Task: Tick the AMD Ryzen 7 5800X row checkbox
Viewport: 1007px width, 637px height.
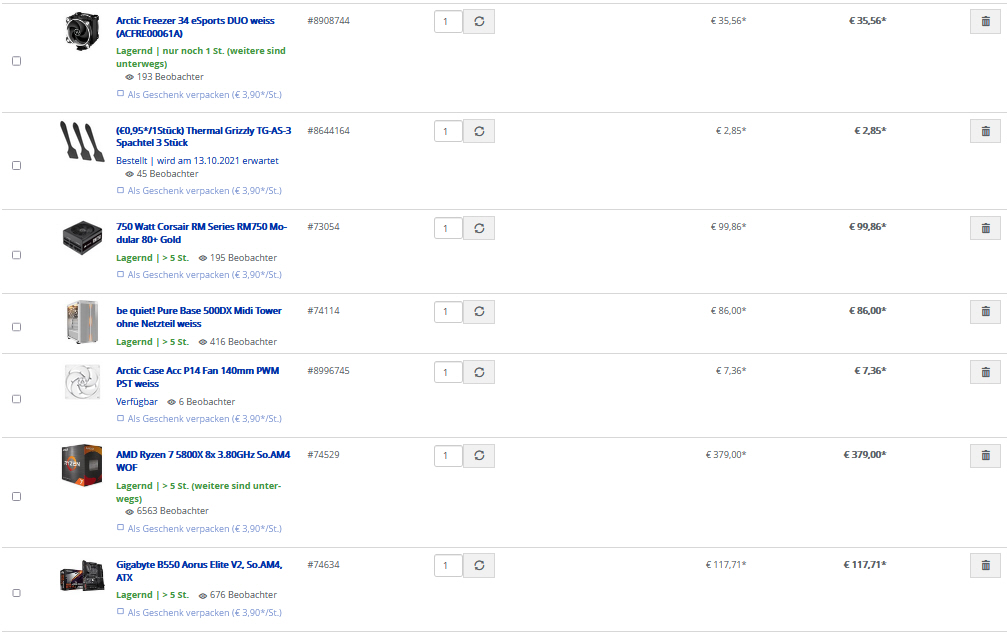Action: tap(17, 496)
